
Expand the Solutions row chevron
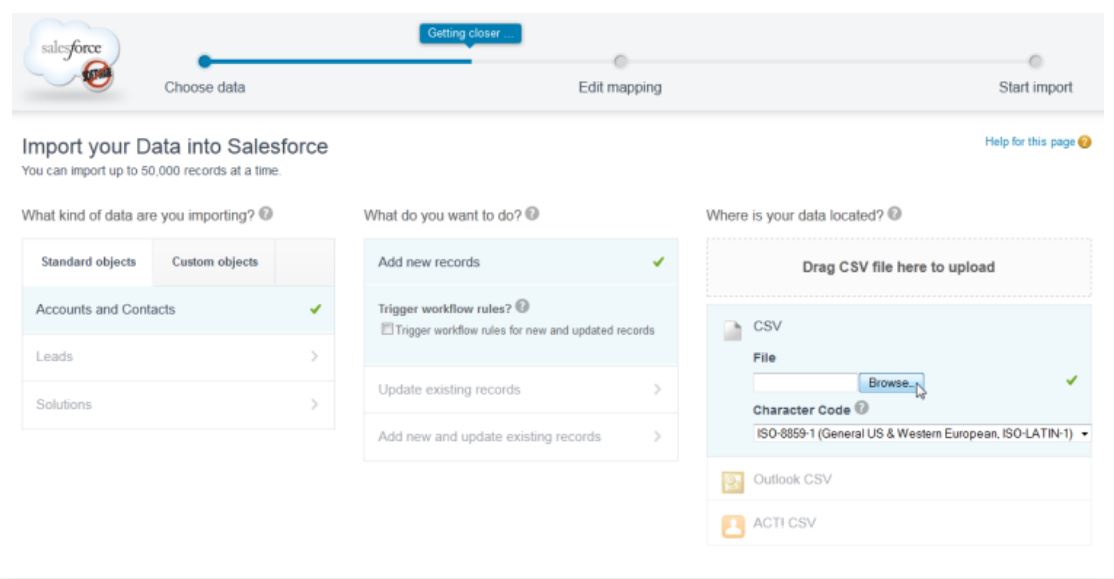[x=314, y=404]
